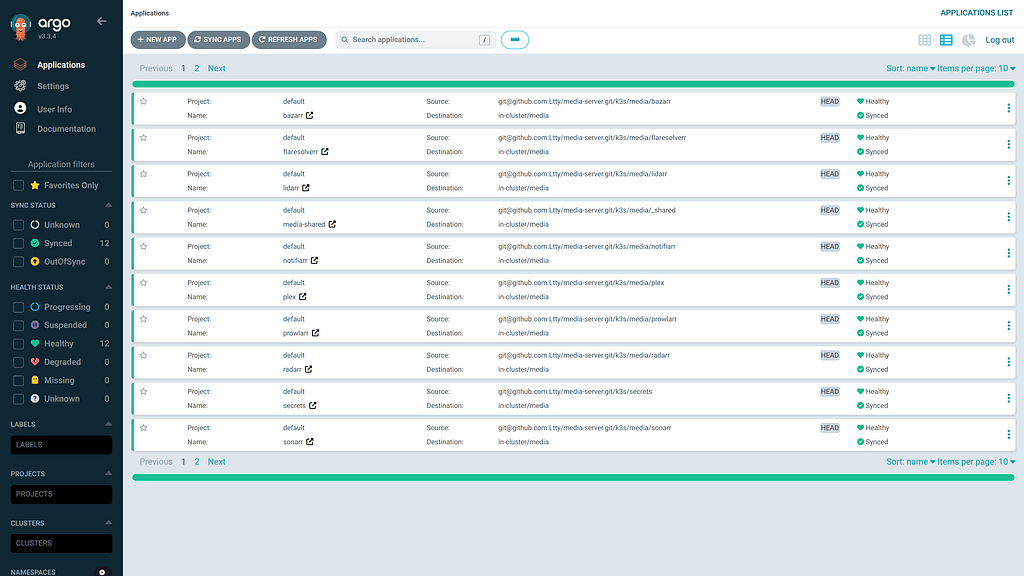Viewport: 1024px width, 576px height.
Task: Collapse the Clusters filter section
Action: pos(108,522)
